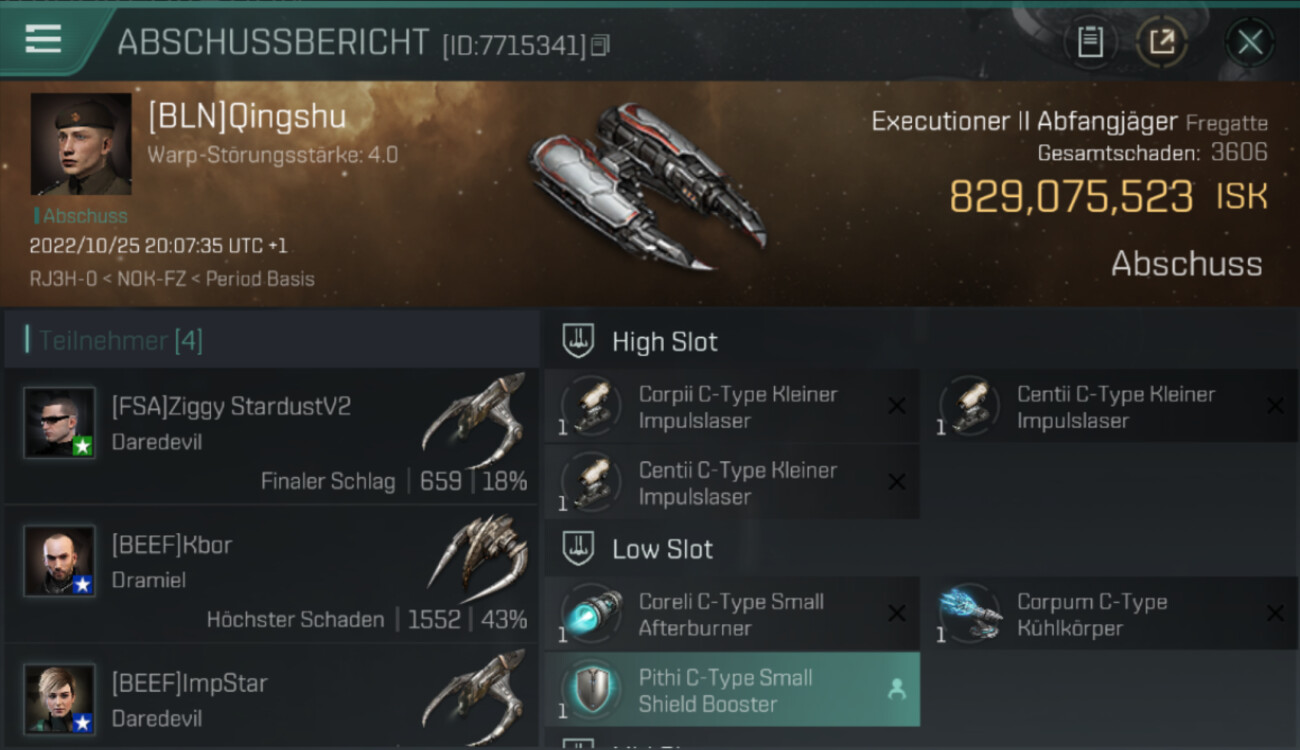Click the person icon on Shield Booster
The width and height of the screenshot is (1300, 750).
[897, 689]
